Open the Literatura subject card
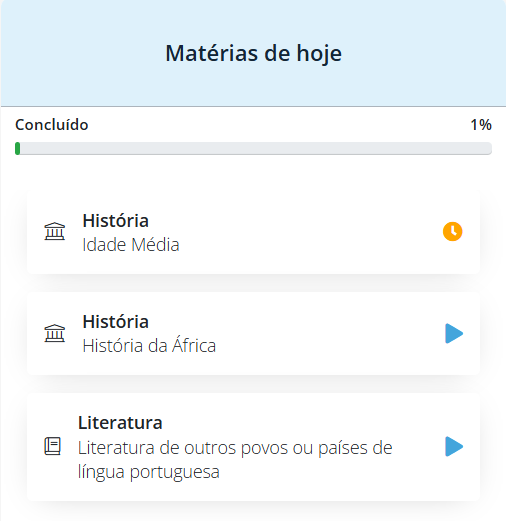The width and height of the screenshot is (506, 521). point(253,447)
